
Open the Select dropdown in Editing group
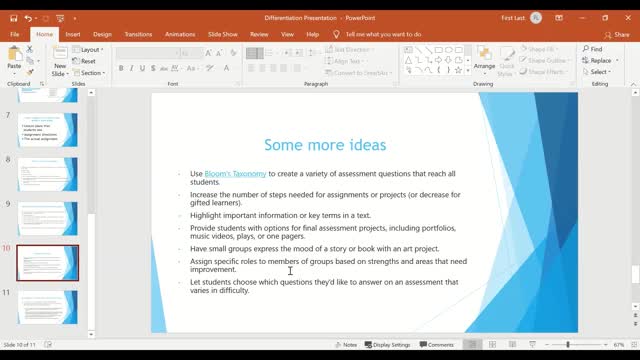pos(597,72)
